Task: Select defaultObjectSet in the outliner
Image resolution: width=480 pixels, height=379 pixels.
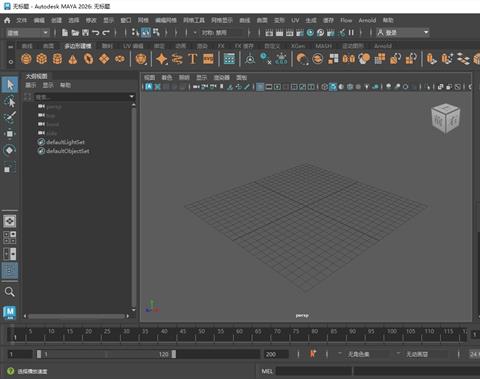Action: pyautogui.click(x=68, y=151)
